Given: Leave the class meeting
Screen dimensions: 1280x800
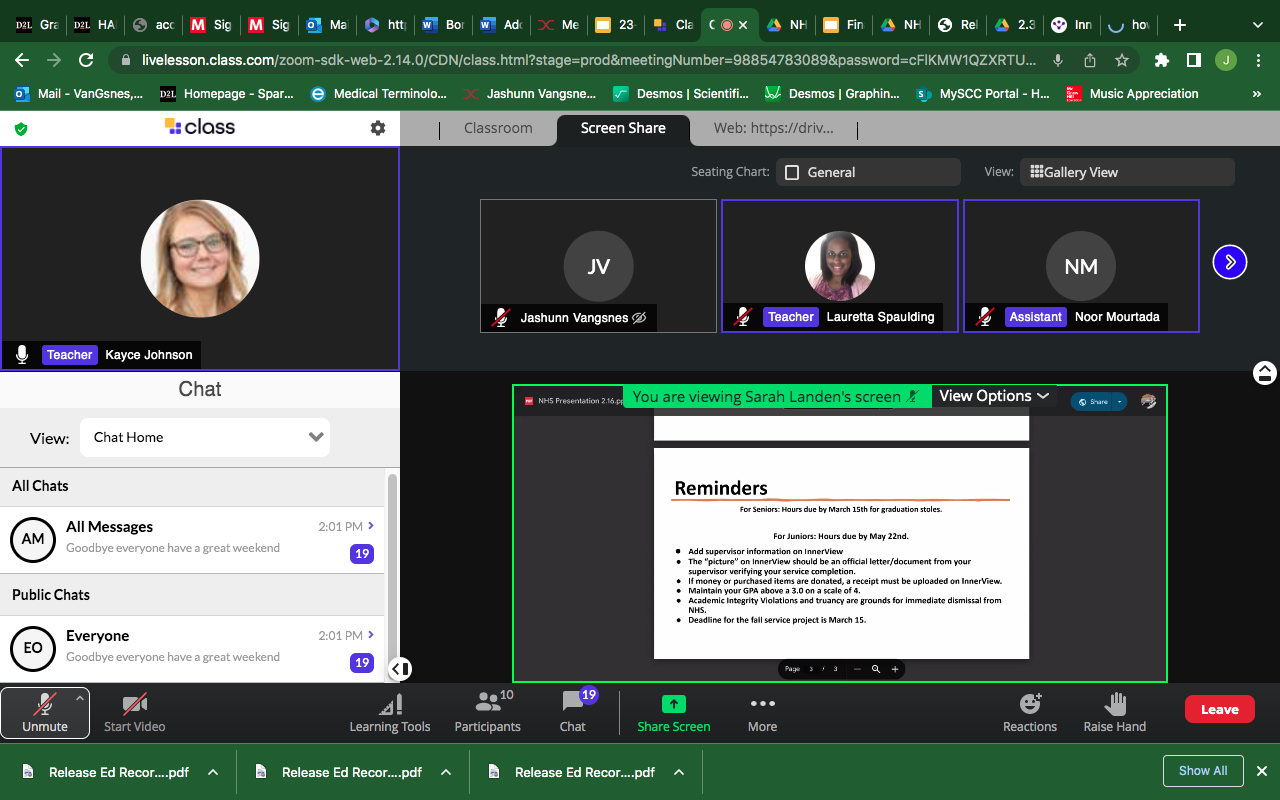Looking at the screenshot, I should pos(1219,709).
